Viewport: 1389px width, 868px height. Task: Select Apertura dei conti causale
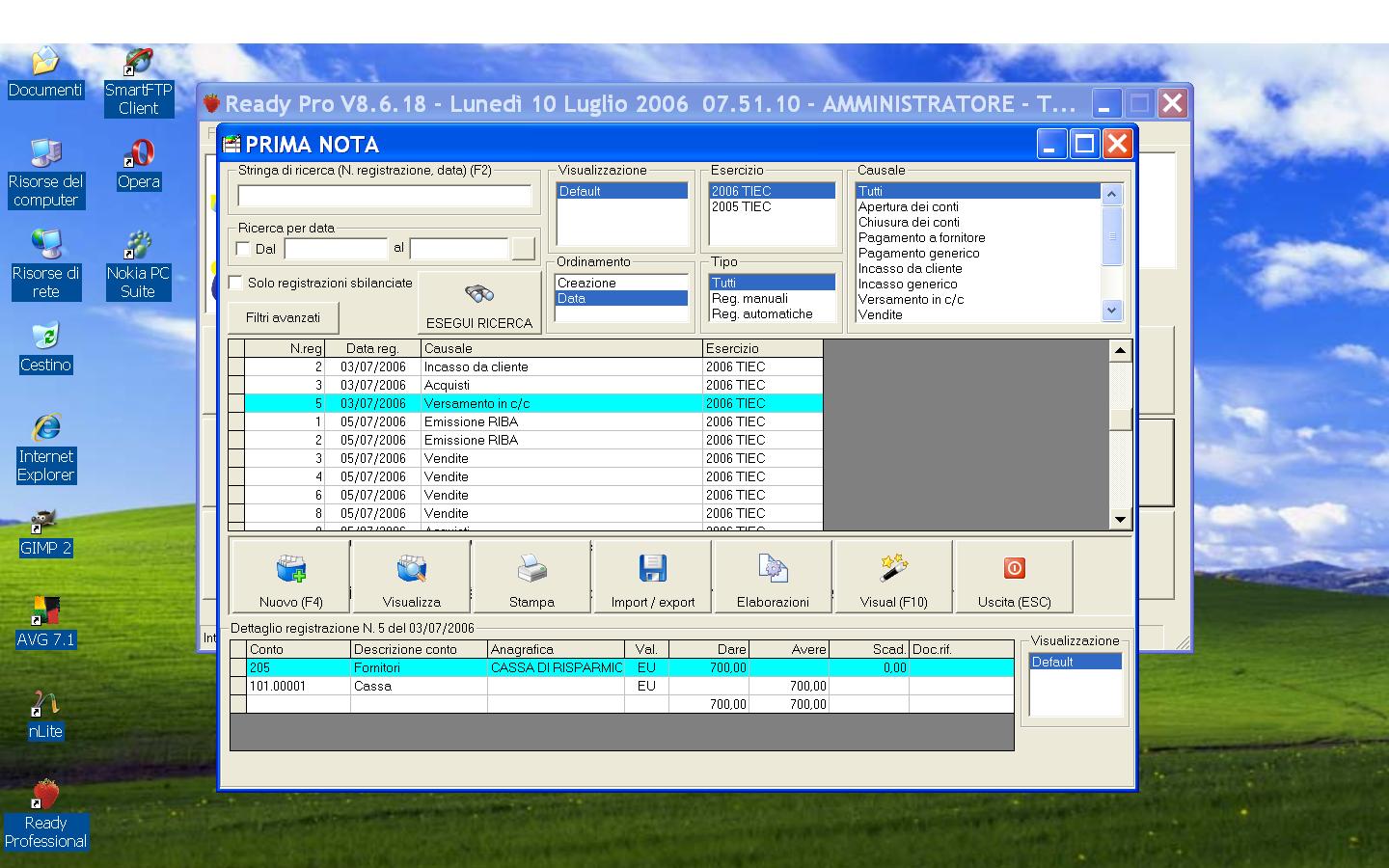pos(978,206)
